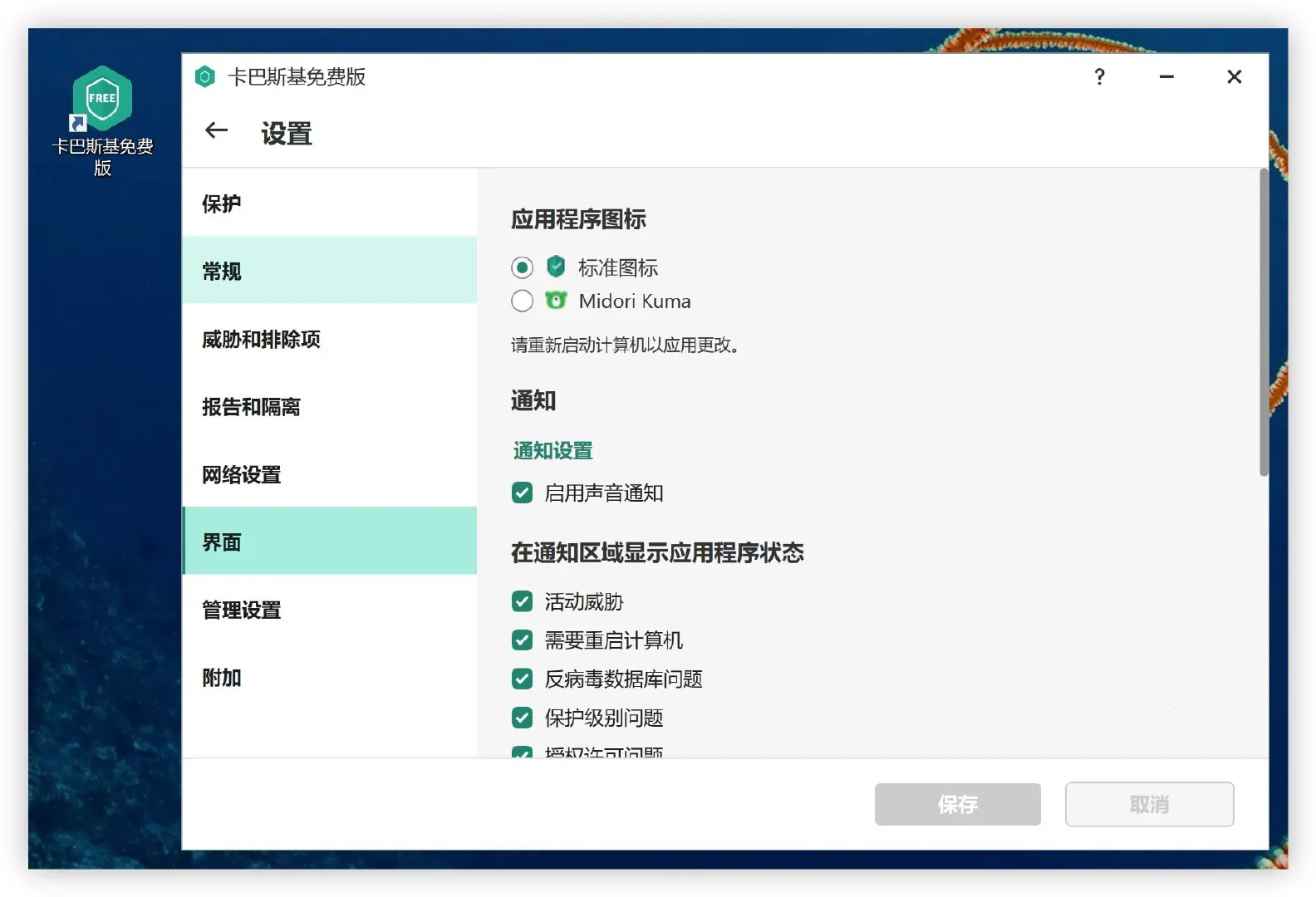Disable the 启用声音通知 checkbox

pos(522,493)
